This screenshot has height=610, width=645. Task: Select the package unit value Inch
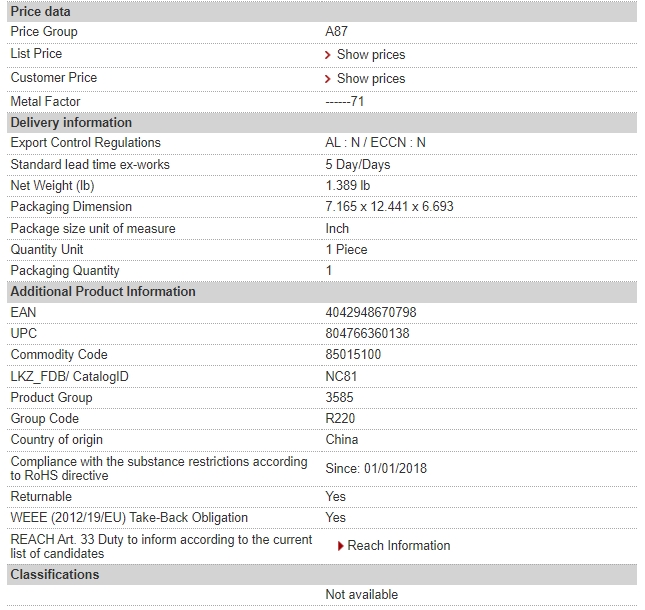click(x=337, y=228)
